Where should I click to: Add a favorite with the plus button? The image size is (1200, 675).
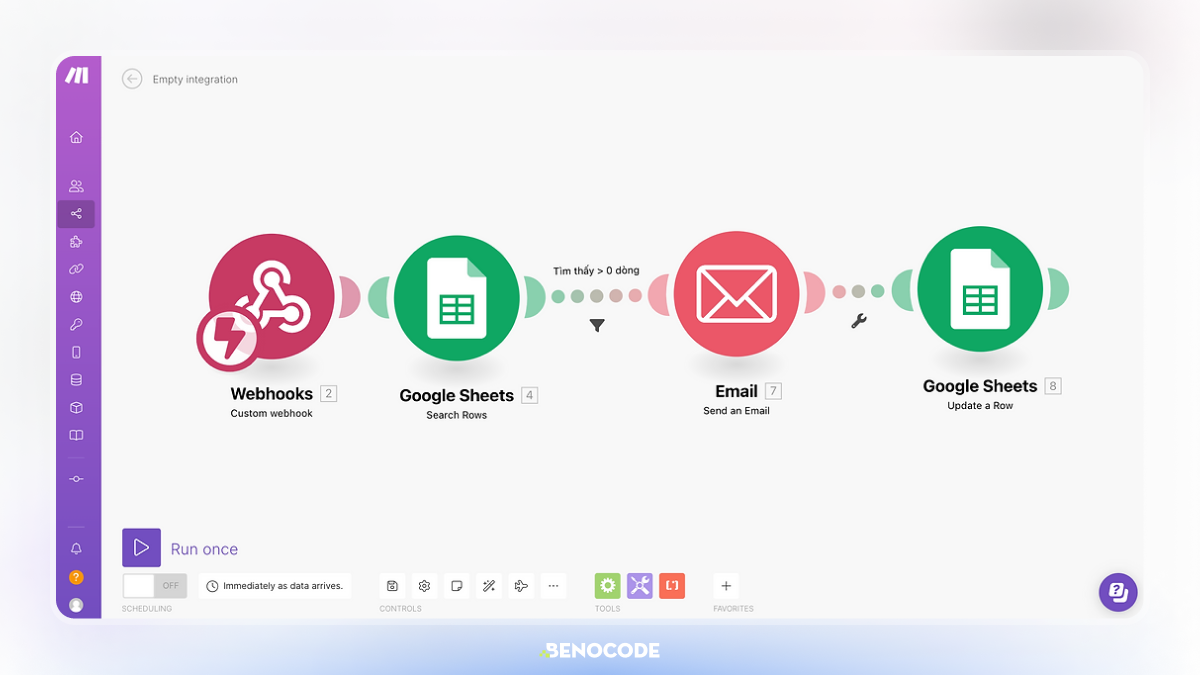(726, 586)
